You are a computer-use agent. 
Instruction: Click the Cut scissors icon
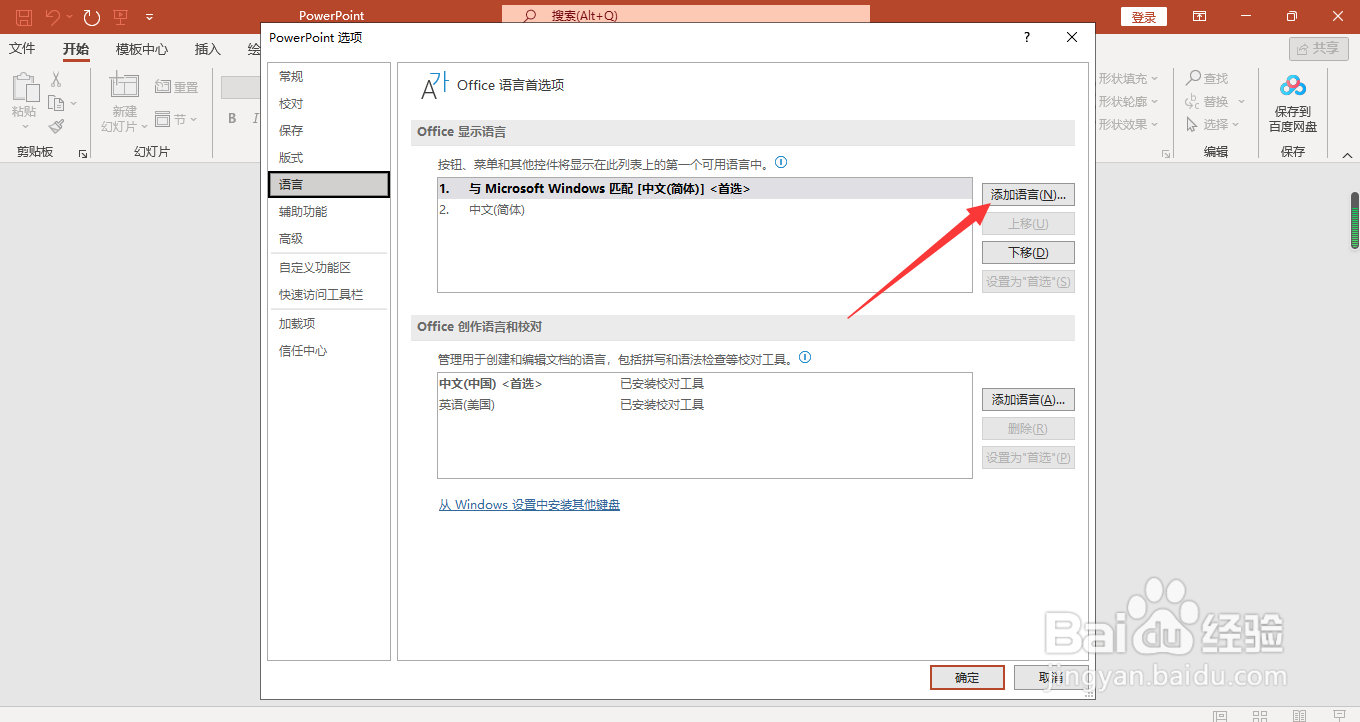[56, 80]
